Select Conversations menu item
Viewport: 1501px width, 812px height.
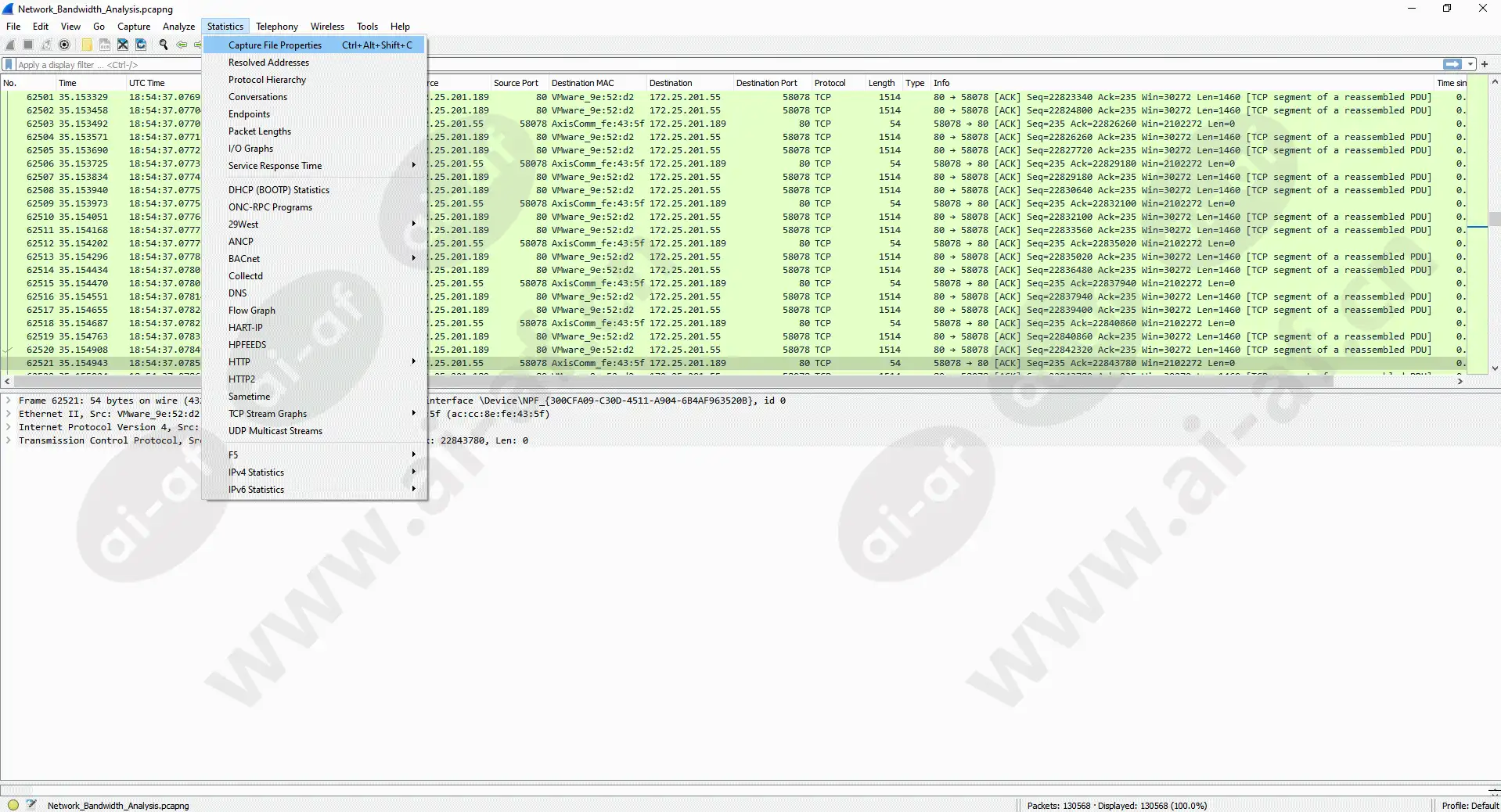pos(314,96)
